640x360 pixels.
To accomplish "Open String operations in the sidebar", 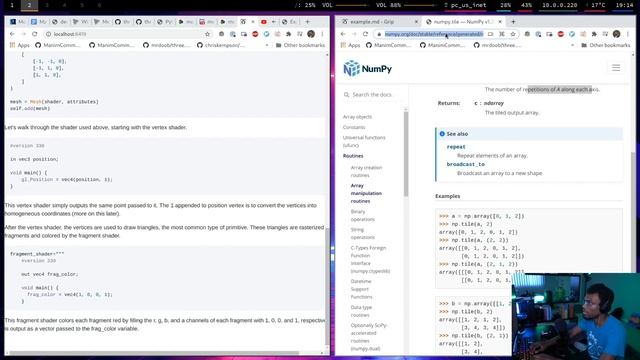I will click(x=362, y=233).
